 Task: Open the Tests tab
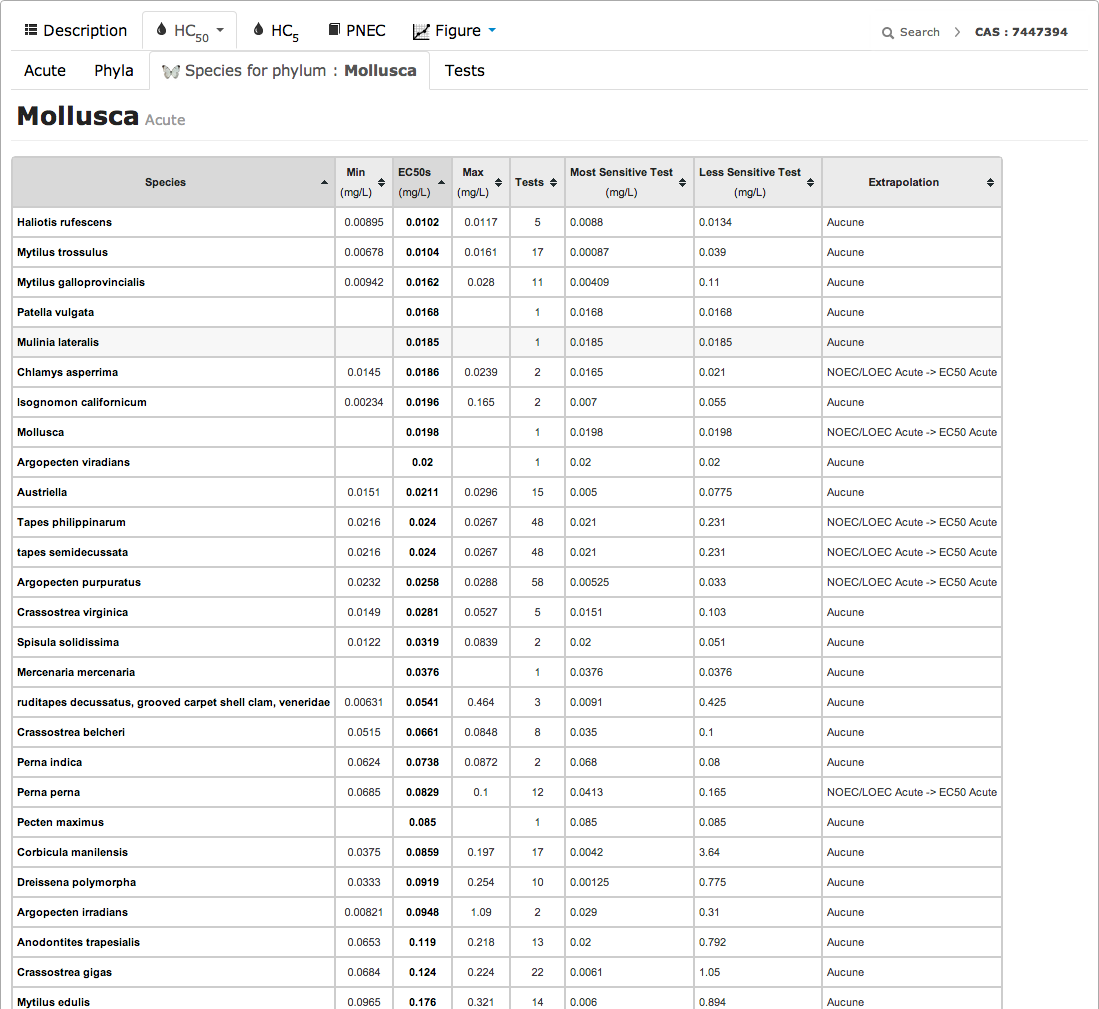464,70
